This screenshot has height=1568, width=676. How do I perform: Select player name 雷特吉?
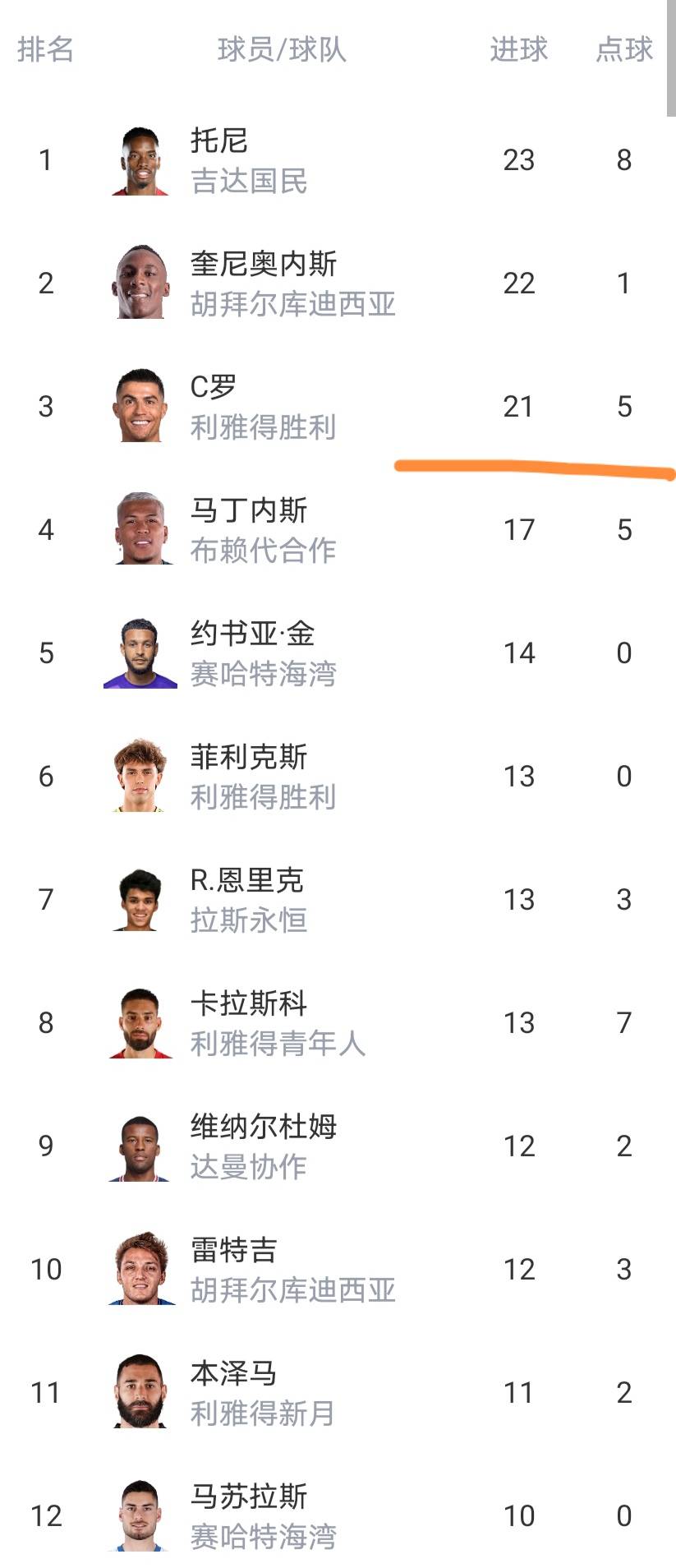pos(234,1249)
